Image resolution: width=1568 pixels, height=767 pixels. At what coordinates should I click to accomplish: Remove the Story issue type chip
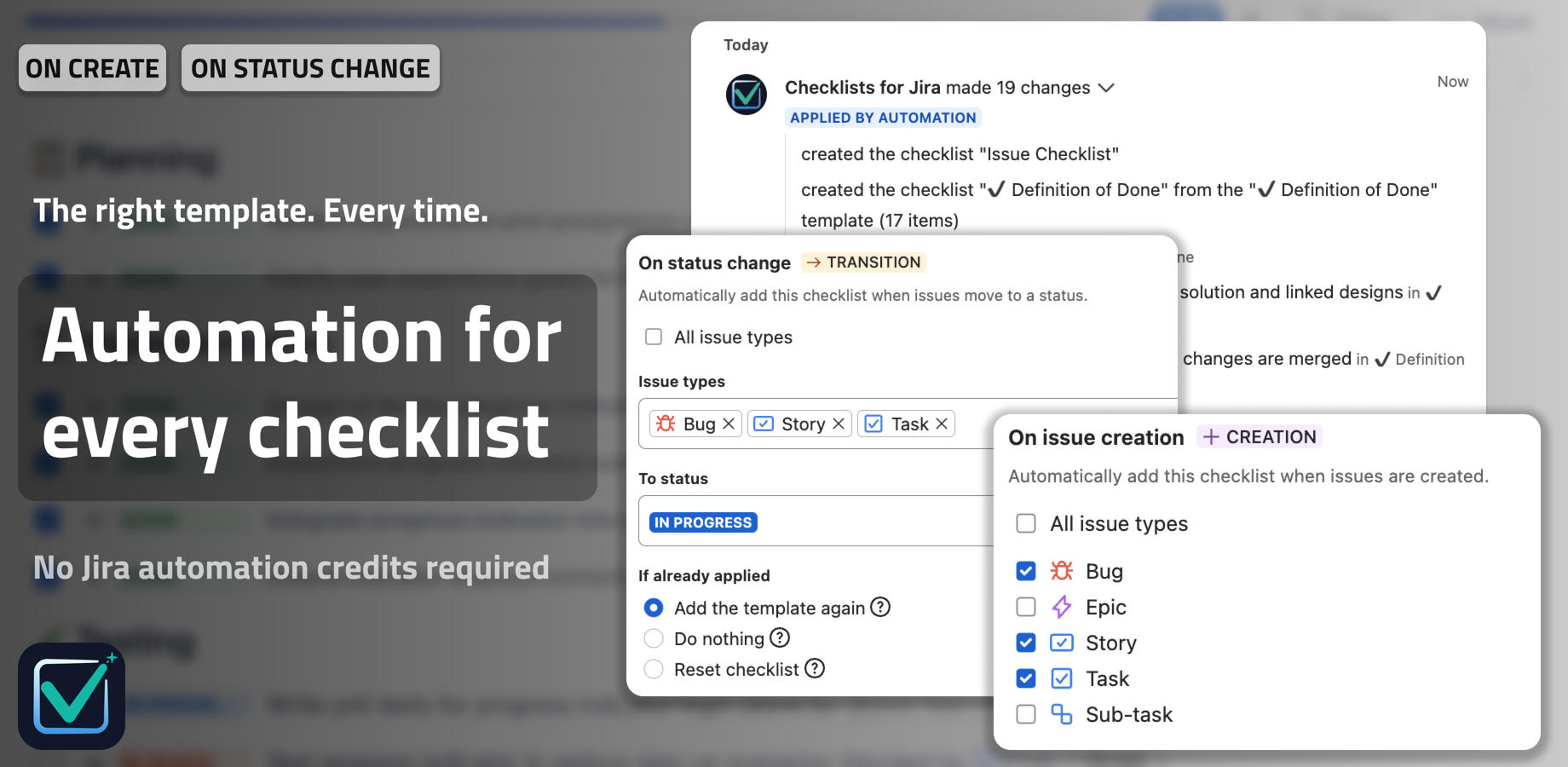click(839, 424)
